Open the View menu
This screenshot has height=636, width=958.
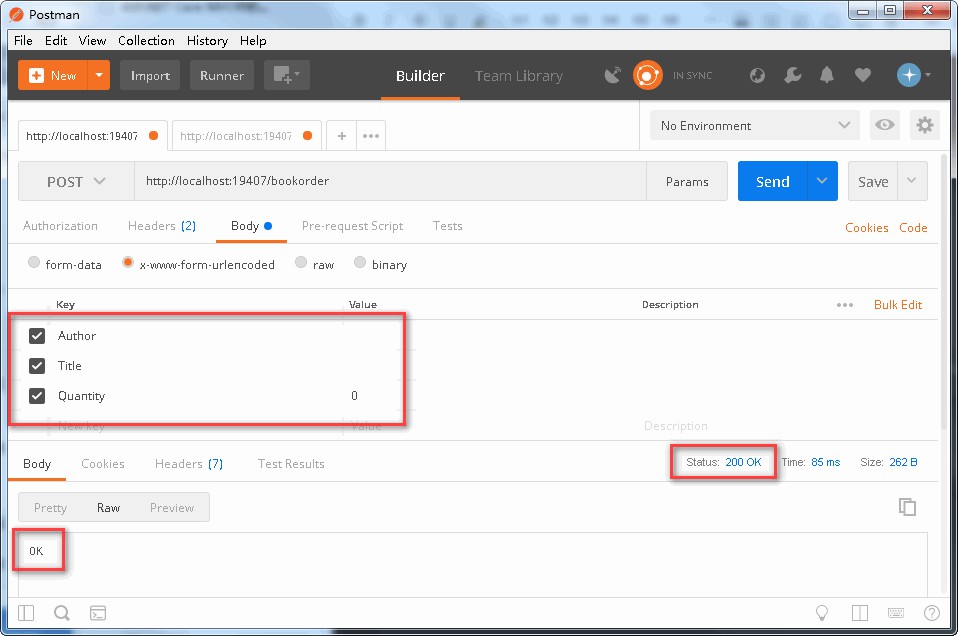tap(92, 40)
